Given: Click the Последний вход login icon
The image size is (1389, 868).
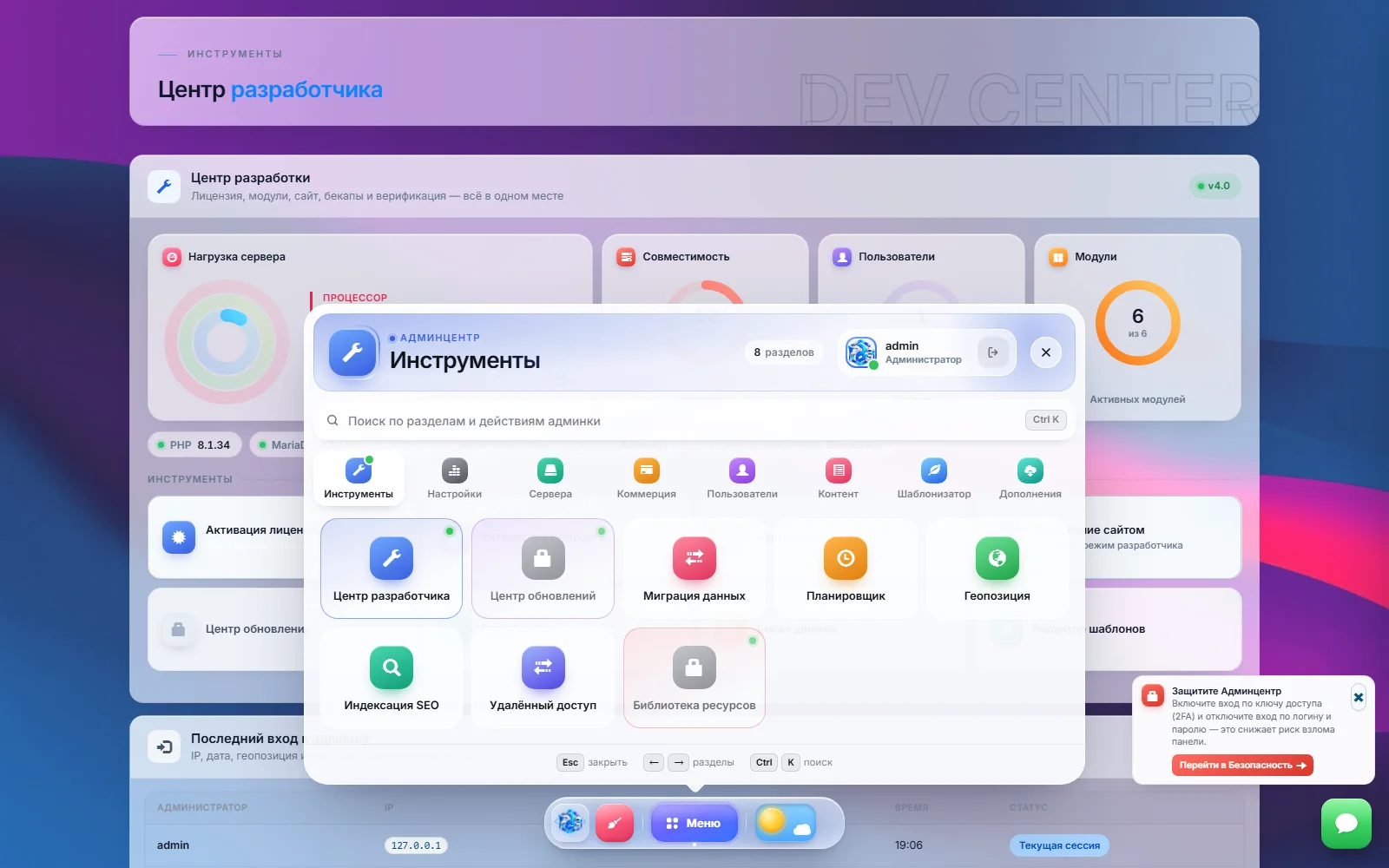Looking at the screenshot, I should tap(164, 746).
